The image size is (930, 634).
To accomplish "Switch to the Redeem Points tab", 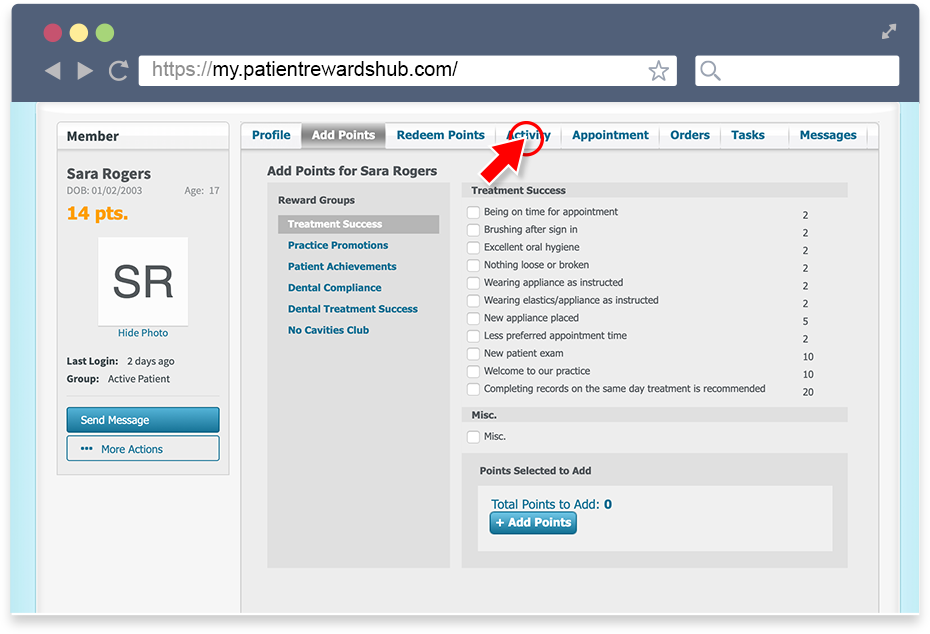I will pos(441,135).
